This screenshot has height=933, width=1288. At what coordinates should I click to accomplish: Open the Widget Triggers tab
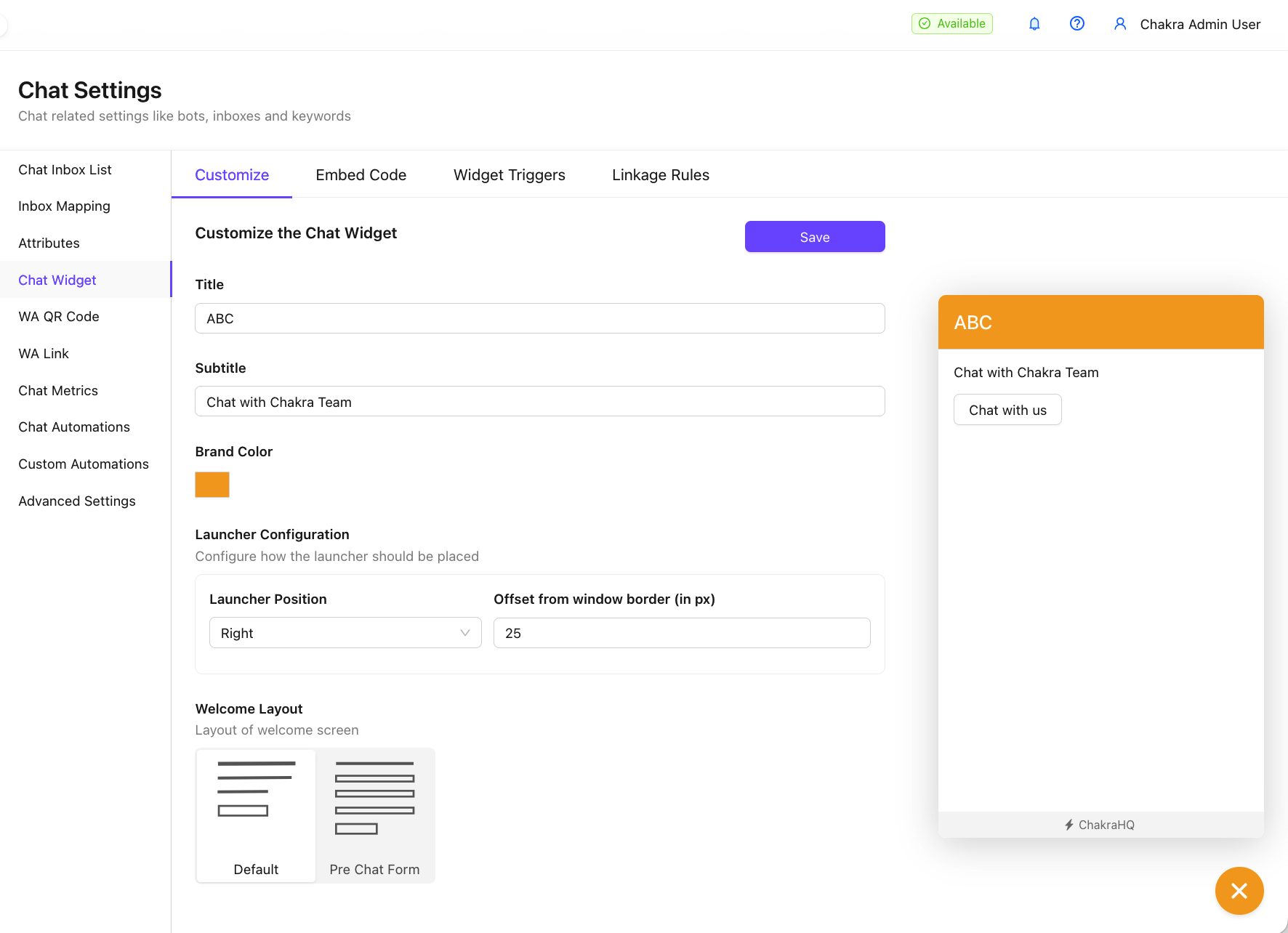pyautogui.click(x=509, y=175)
